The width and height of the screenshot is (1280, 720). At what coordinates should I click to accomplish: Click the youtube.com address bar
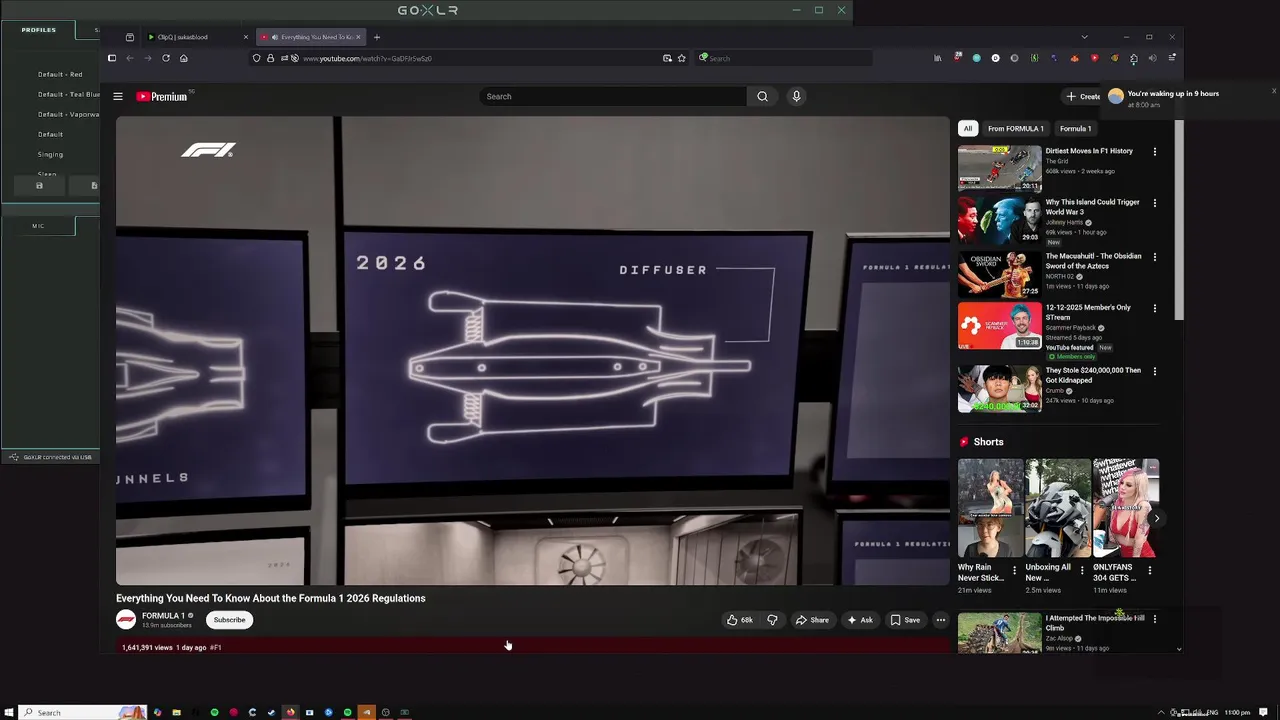click(x=470, y=58)
